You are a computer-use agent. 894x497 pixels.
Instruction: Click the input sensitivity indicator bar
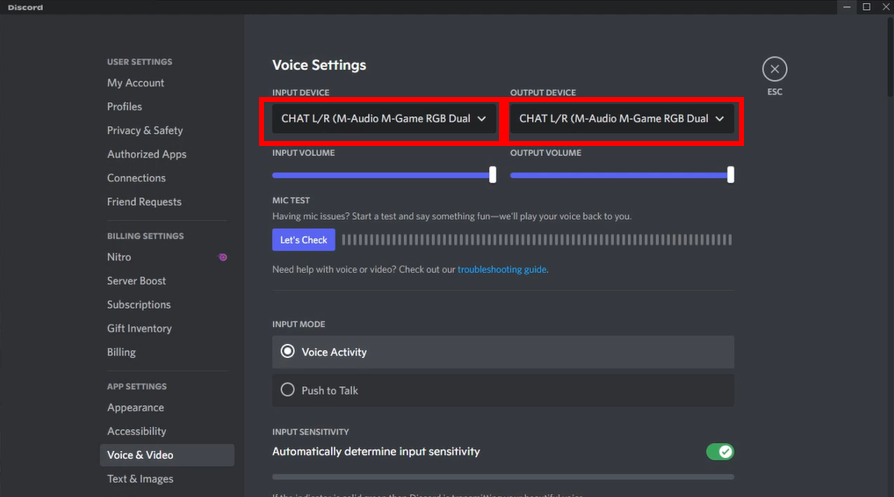pos(503,476)
